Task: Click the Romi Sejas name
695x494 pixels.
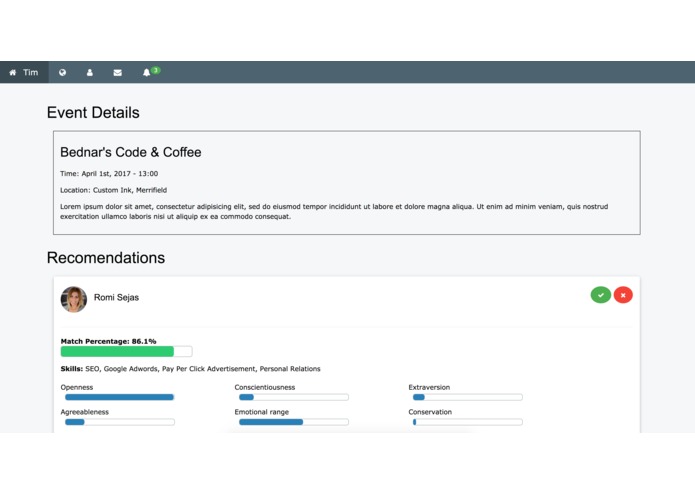Action: pos(116,297)
